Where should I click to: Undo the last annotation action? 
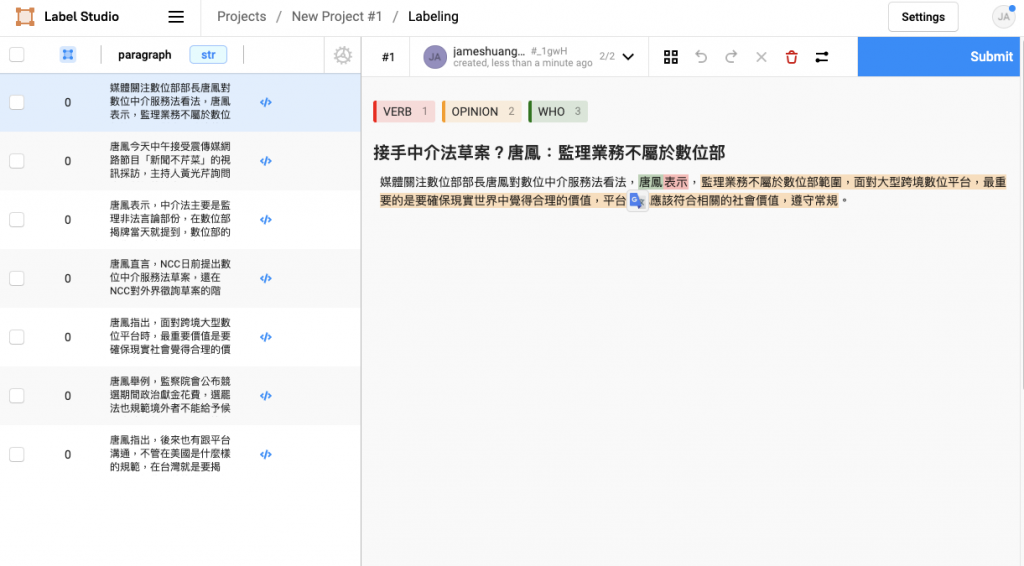(x=701, y=57)
